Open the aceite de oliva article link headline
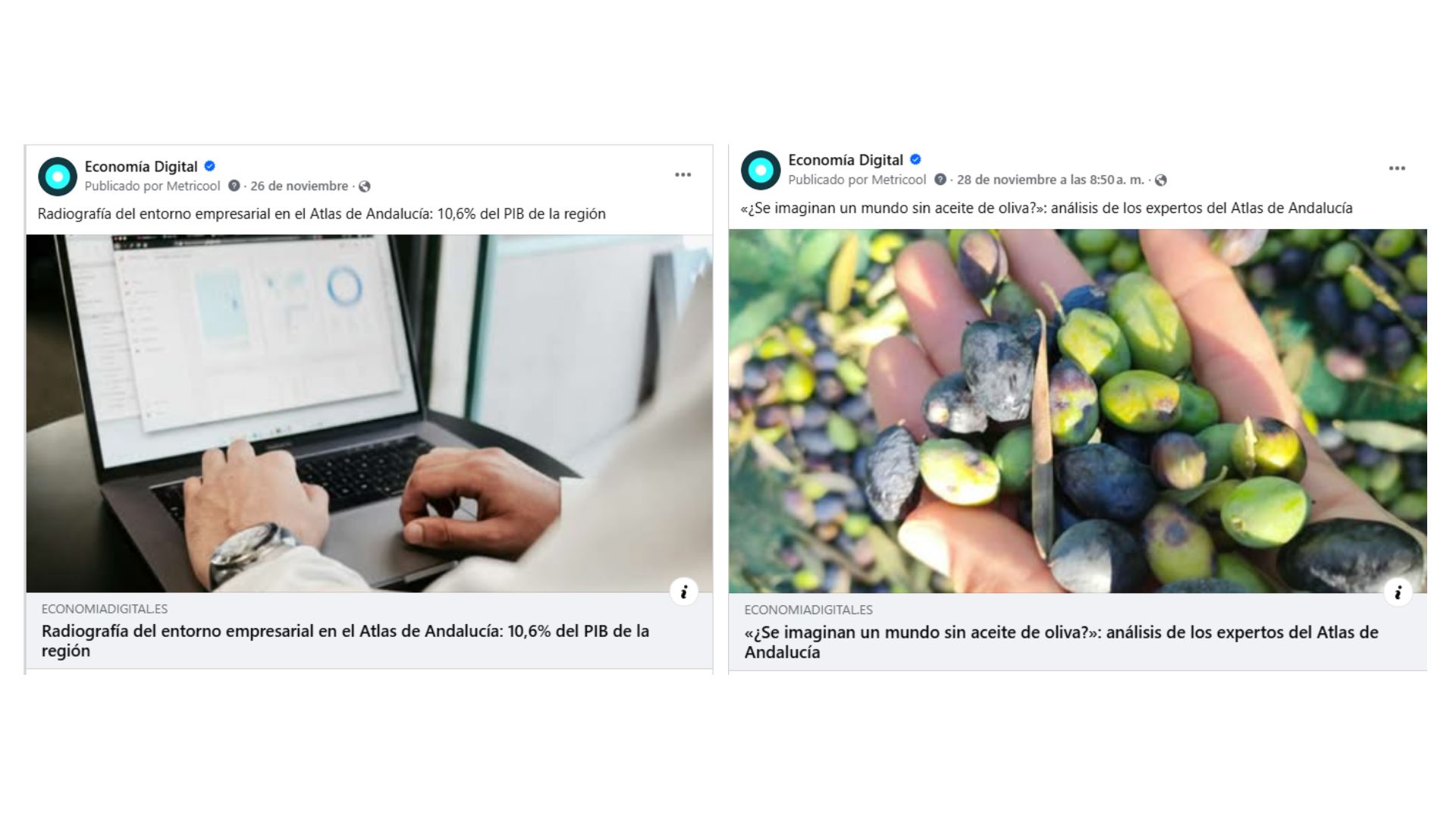This screenshot has width=1456, height=819. pyautogui.click(x=1061, y=642)
